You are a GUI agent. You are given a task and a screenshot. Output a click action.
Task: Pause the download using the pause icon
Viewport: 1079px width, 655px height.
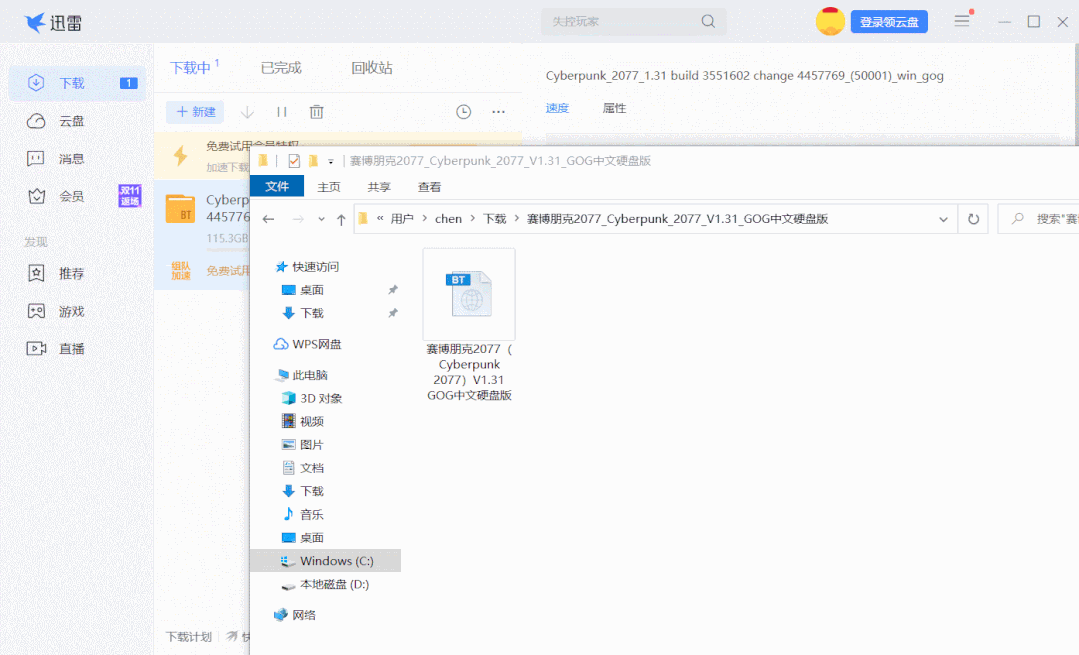281,111
